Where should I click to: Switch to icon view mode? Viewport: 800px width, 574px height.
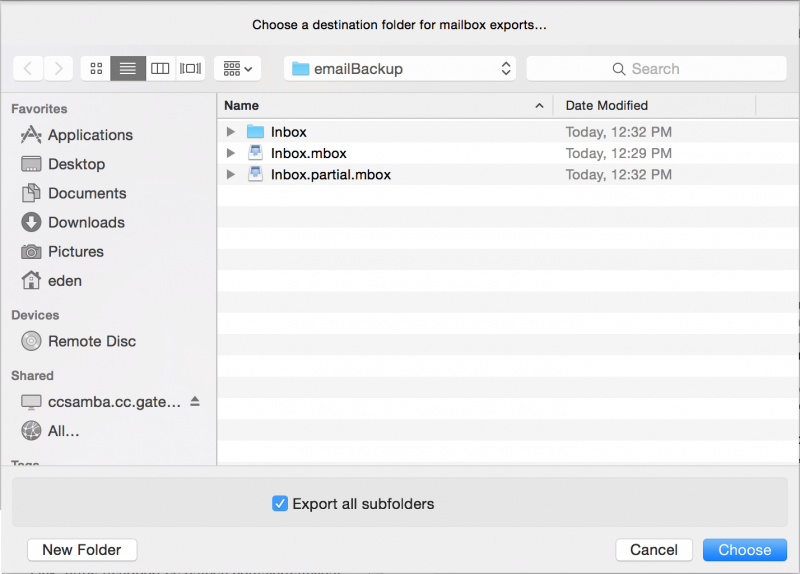point(96,69)
